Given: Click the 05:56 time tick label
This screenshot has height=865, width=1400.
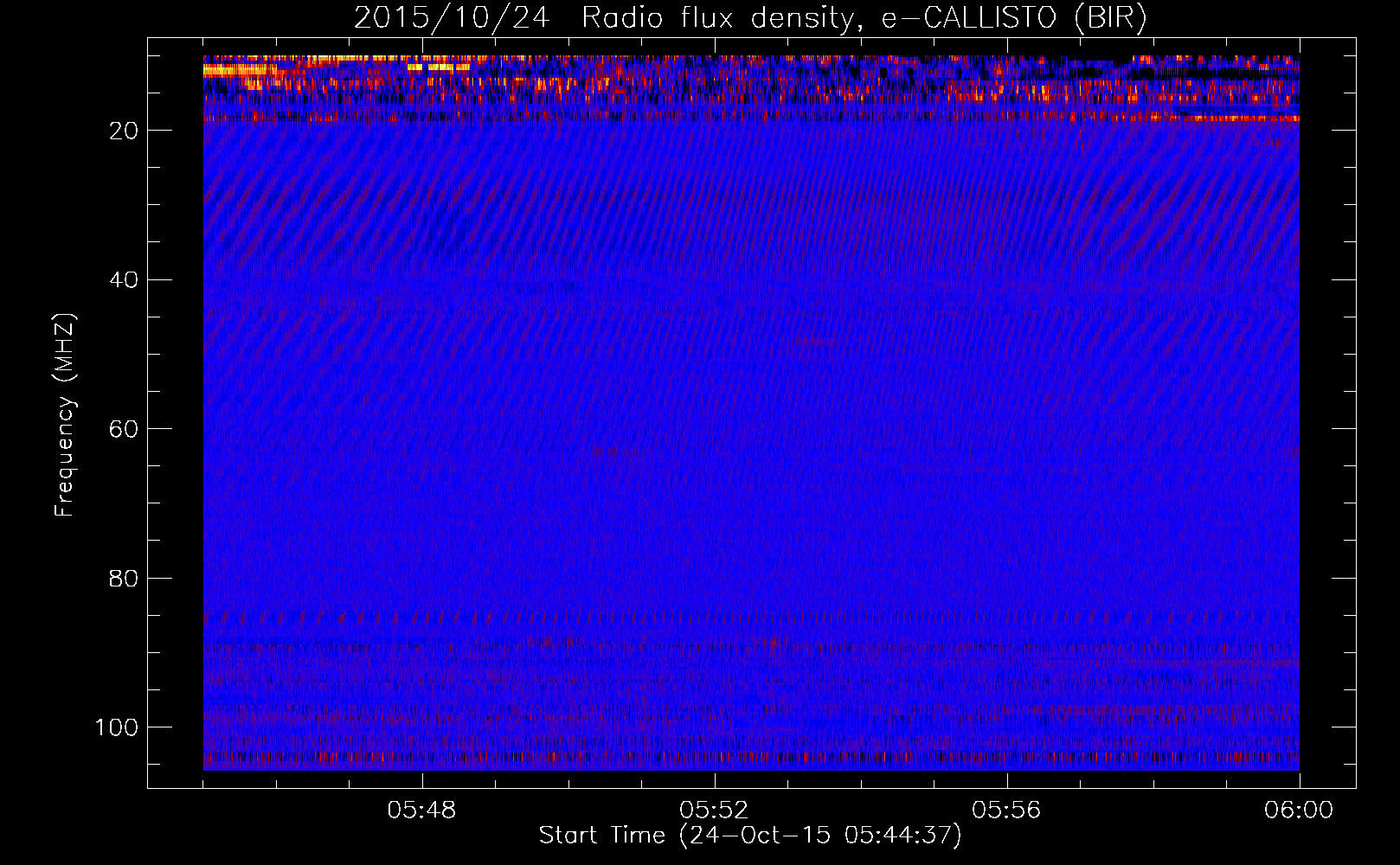Looking at the screenshot, I should point(1006,811).
